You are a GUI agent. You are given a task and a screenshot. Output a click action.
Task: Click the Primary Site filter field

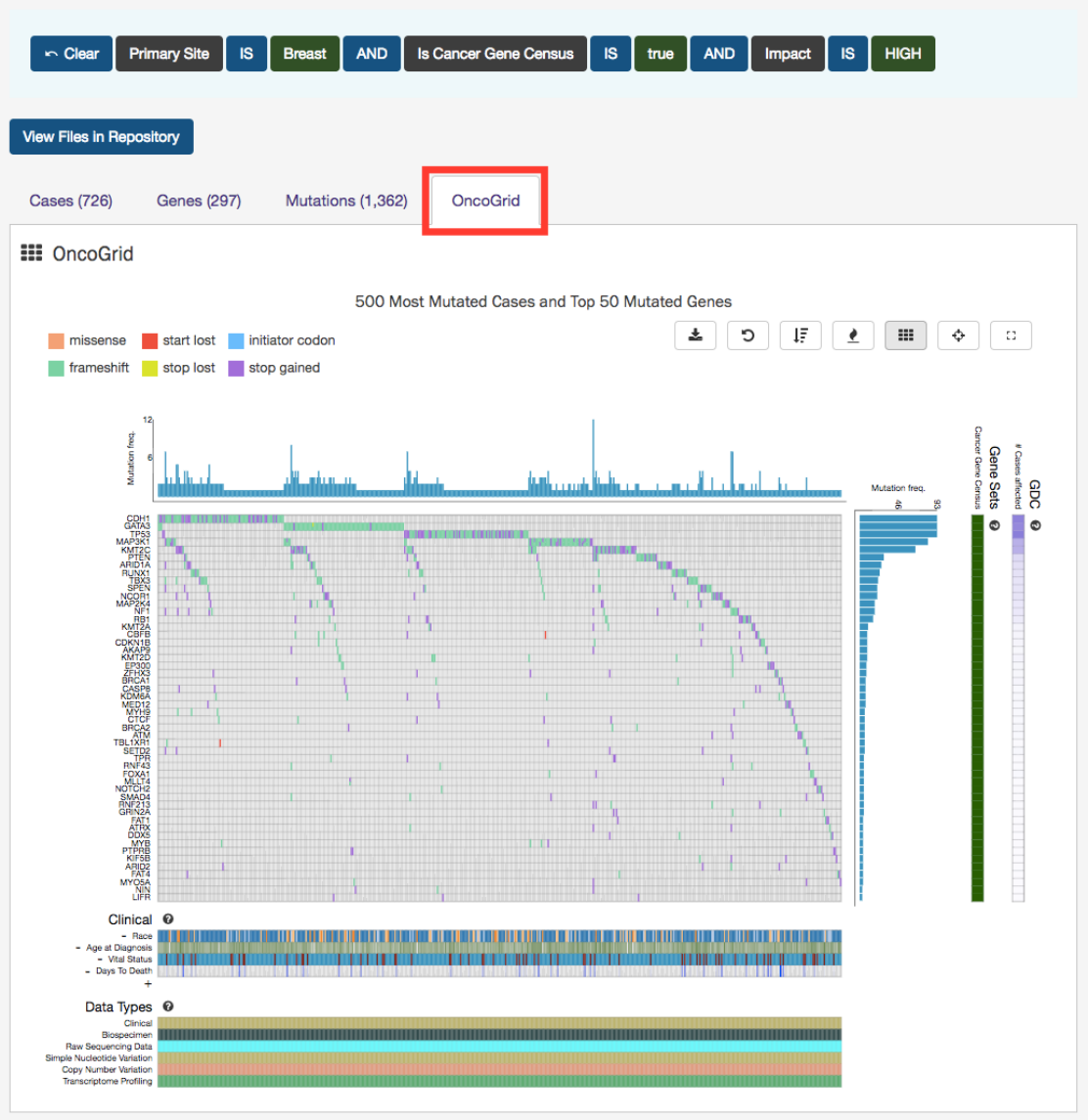point(169,54)
